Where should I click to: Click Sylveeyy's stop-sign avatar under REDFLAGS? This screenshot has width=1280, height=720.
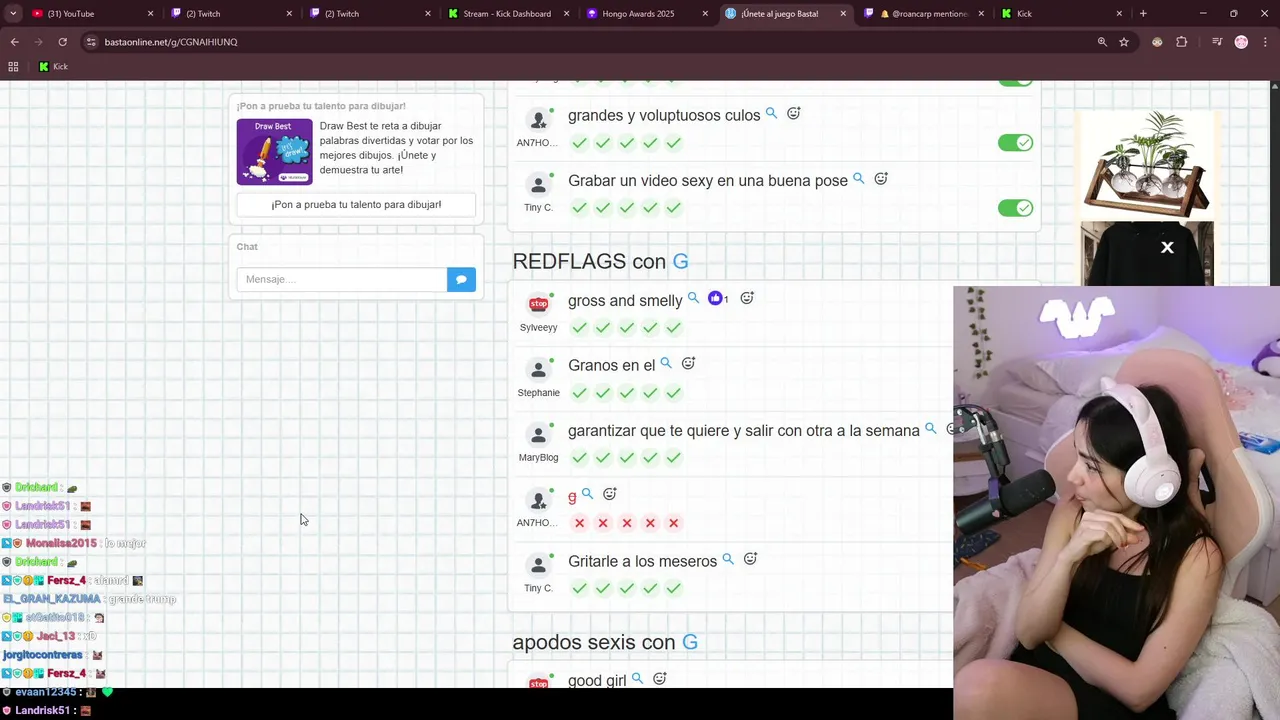[539, 304]
